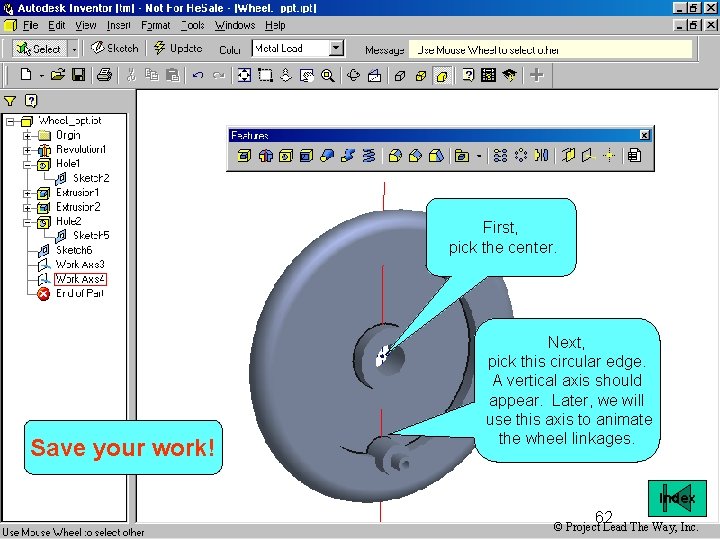Open the Visual Syllabus icon
This screenshot has width=720, height=540.
click(489, 75)
